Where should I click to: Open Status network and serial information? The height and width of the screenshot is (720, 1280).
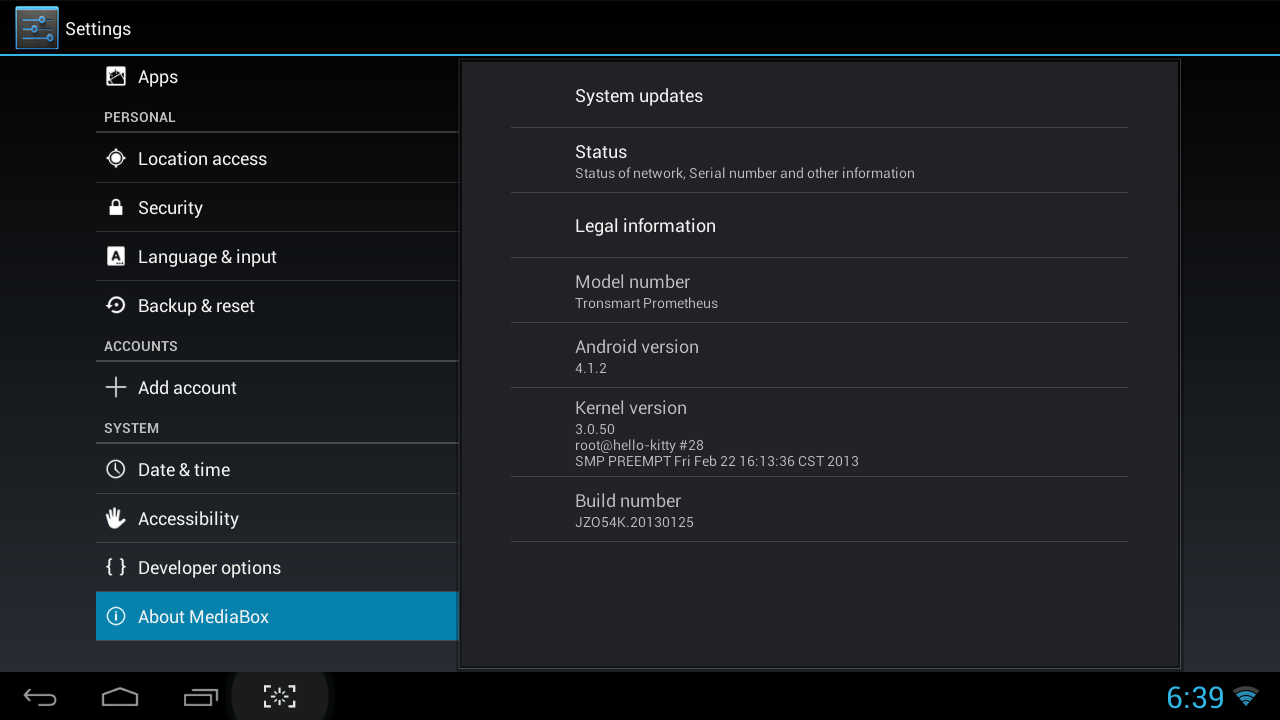point(819,160)
